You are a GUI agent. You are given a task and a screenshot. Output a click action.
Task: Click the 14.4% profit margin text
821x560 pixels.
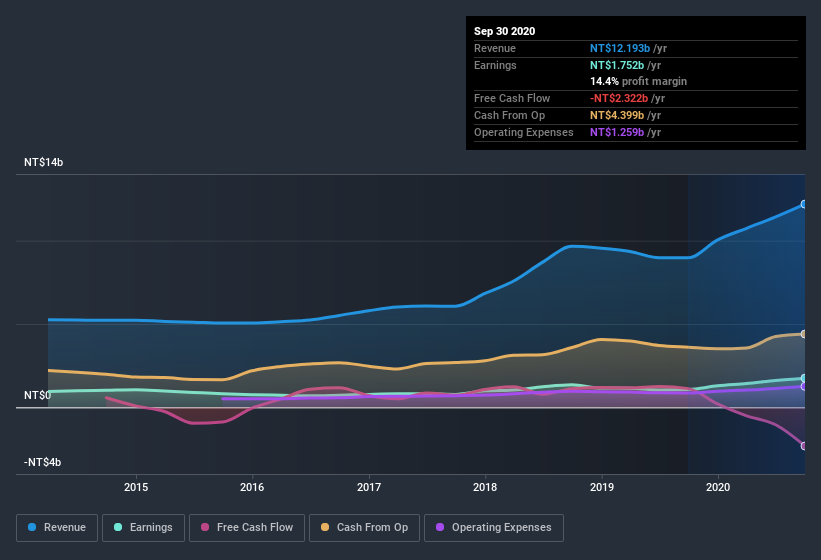pos(638,81)
